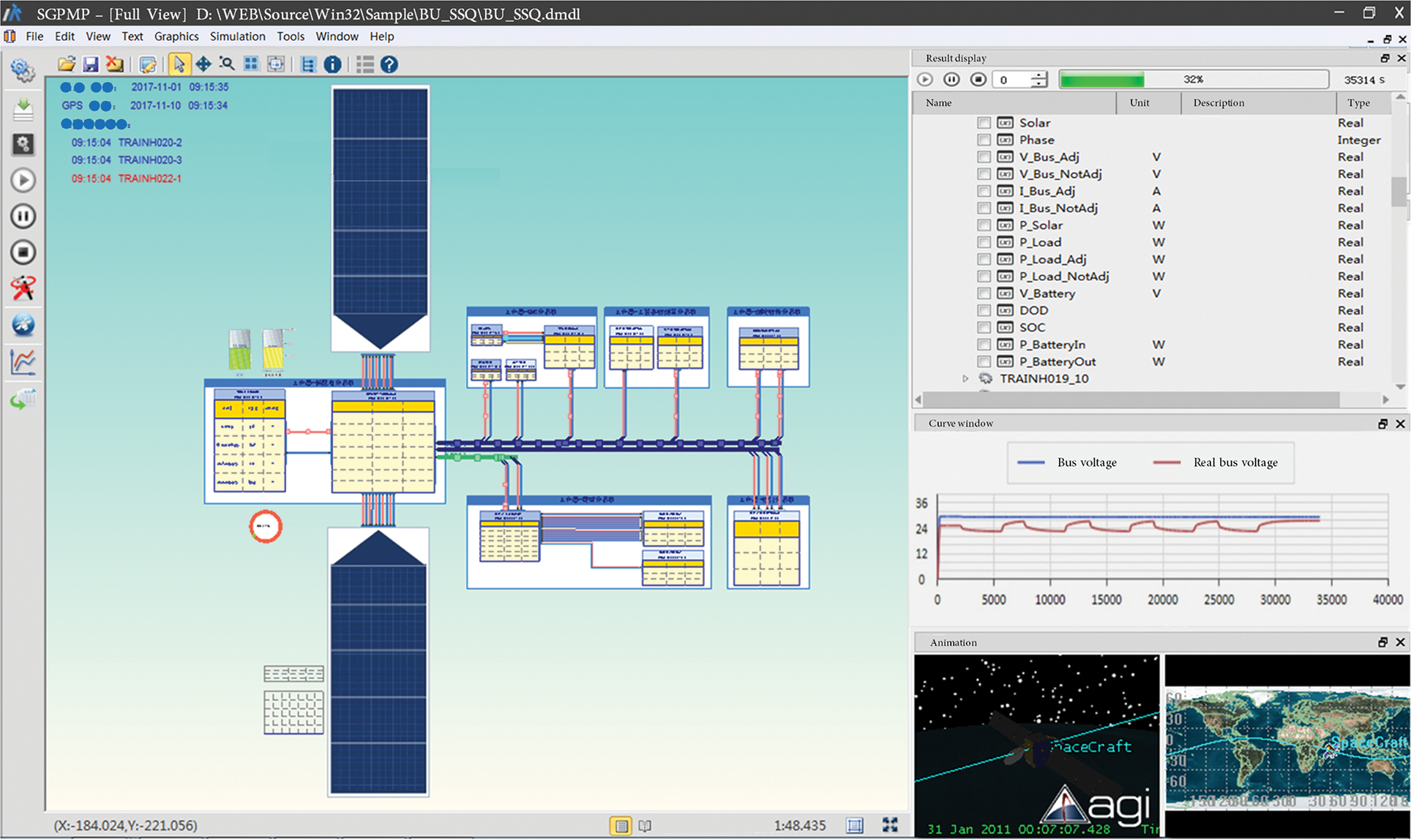Click the Type column header
Image resolution: width=1411 pixels, height=840 pixels.
tap(1358, 103)
